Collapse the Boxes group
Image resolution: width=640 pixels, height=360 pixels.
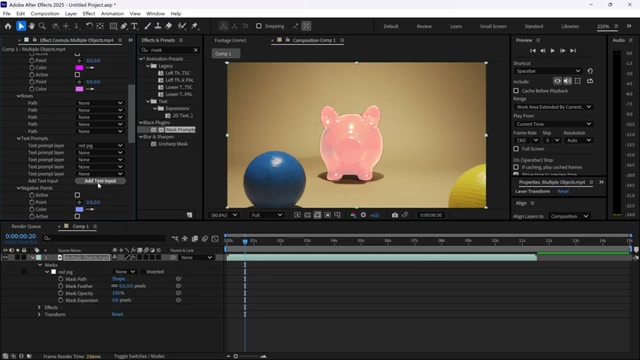18,96
